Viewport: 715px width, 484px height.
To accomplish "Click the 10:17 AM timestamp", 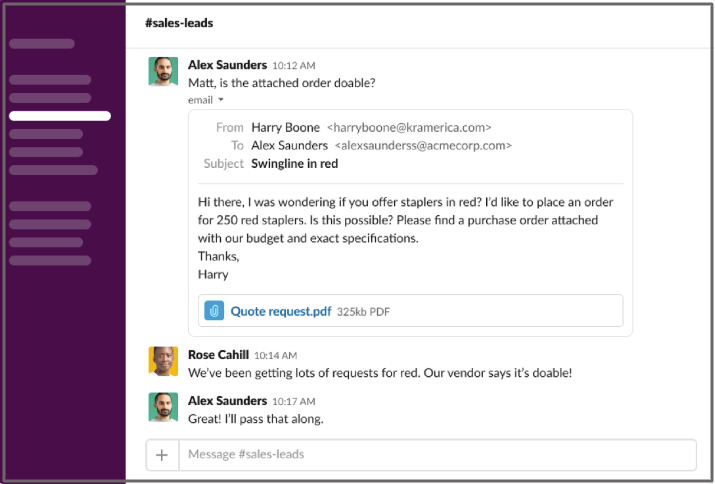I will tap(294, 401).
